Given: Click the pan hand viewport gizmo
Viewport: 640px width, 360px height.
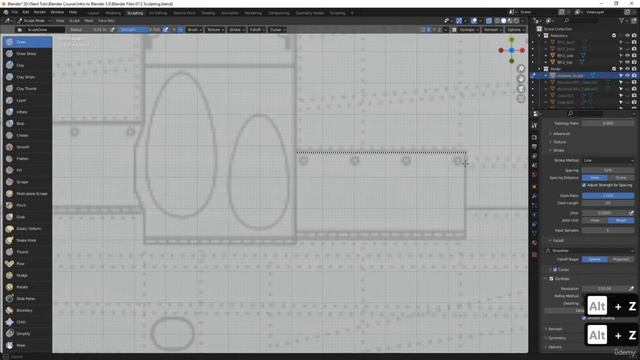Looking at the screenshot, I should click(x=521, y=79).
